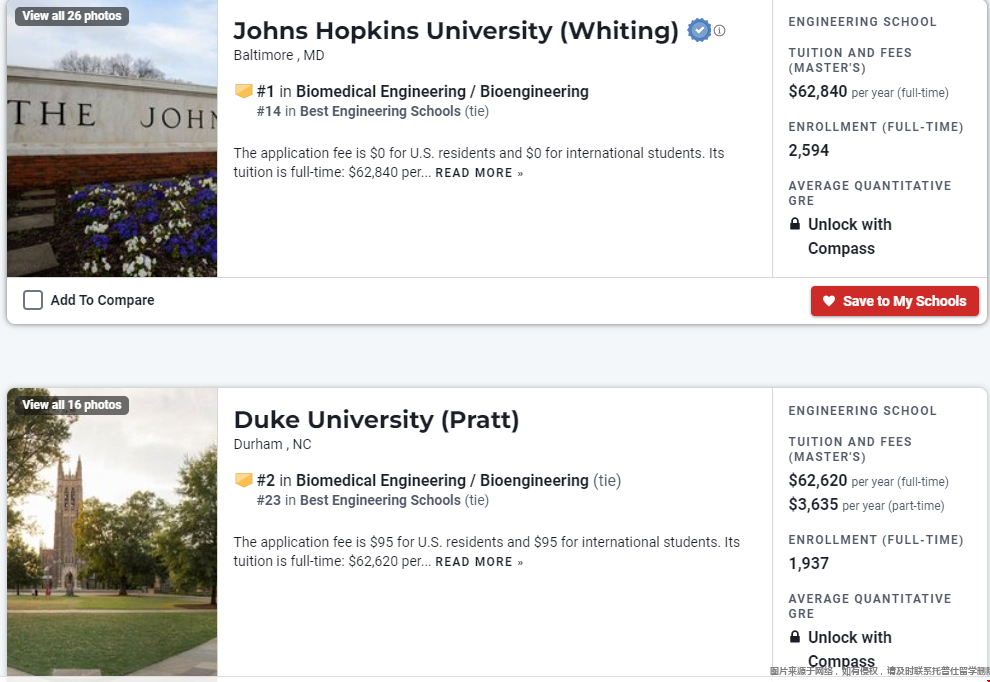This screenshot has width=990, height=682.
Task: Click Unlock with Compass for Johns Hopkins GRE
Action: pos(849,237)
